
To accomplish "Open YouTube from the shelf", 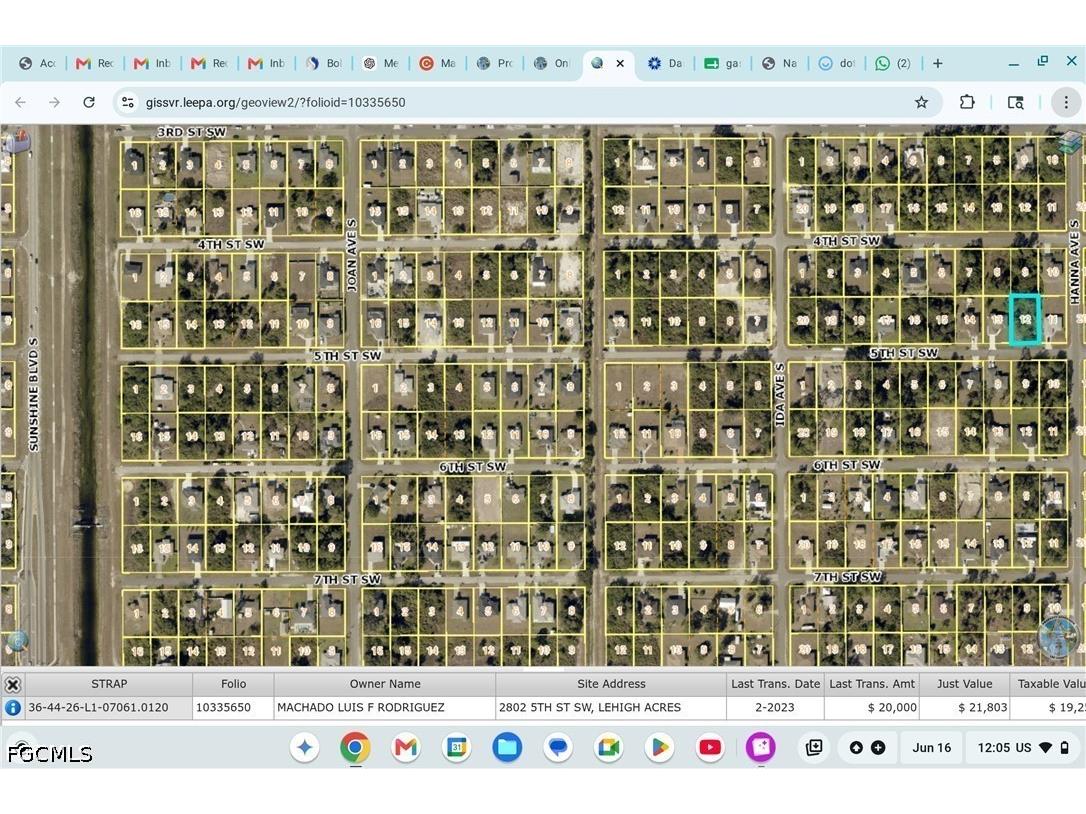I will (x=710, y=747).
